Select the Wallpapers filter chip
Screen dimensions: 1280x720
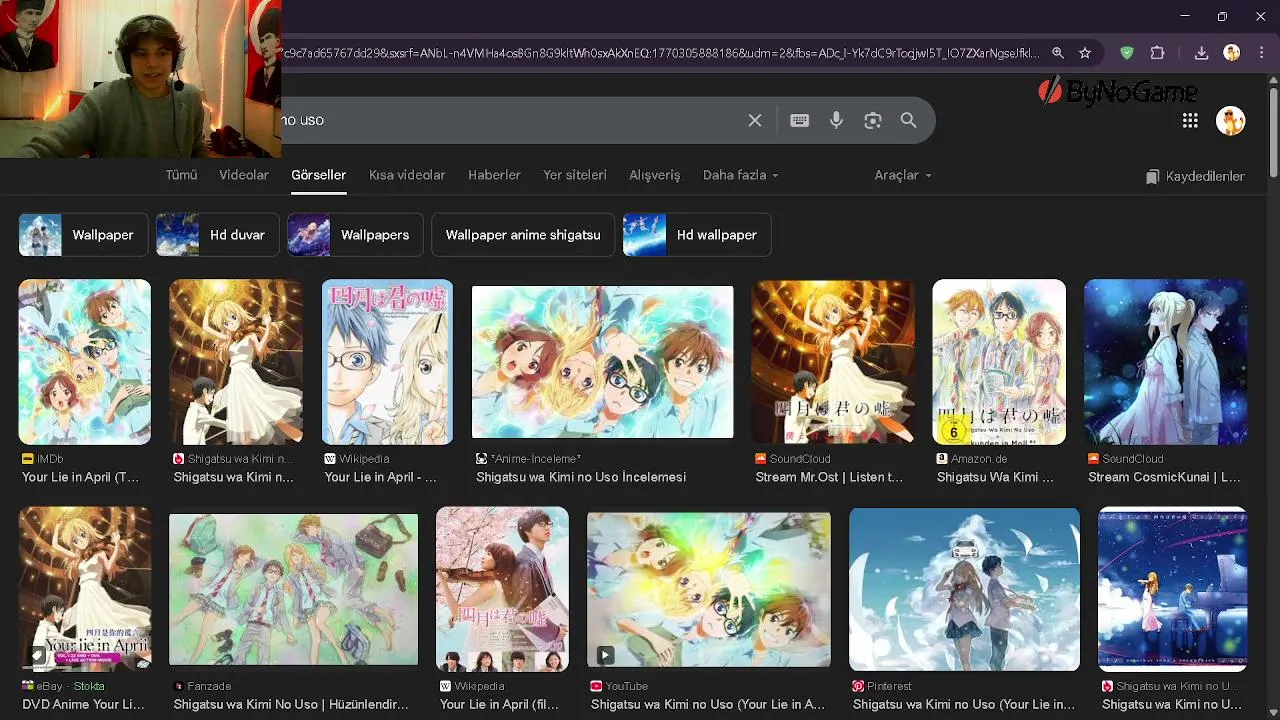355,235
